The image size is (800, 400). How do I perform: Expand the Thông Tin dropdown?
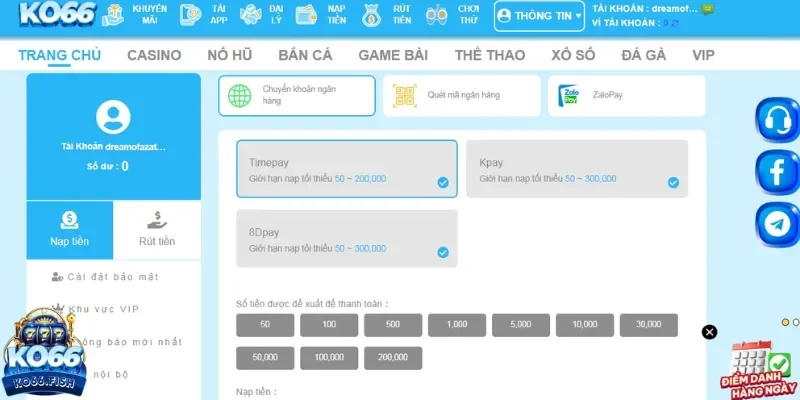click(539, 16)
